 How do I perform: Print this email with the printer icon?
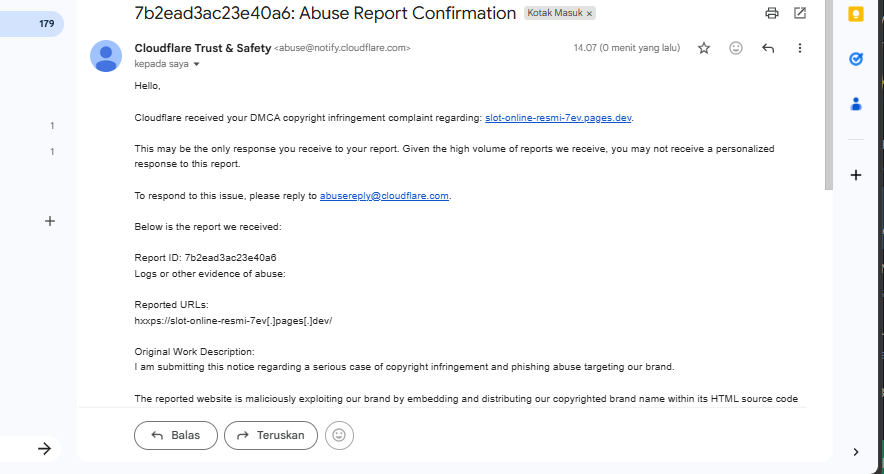click(772, 13)
